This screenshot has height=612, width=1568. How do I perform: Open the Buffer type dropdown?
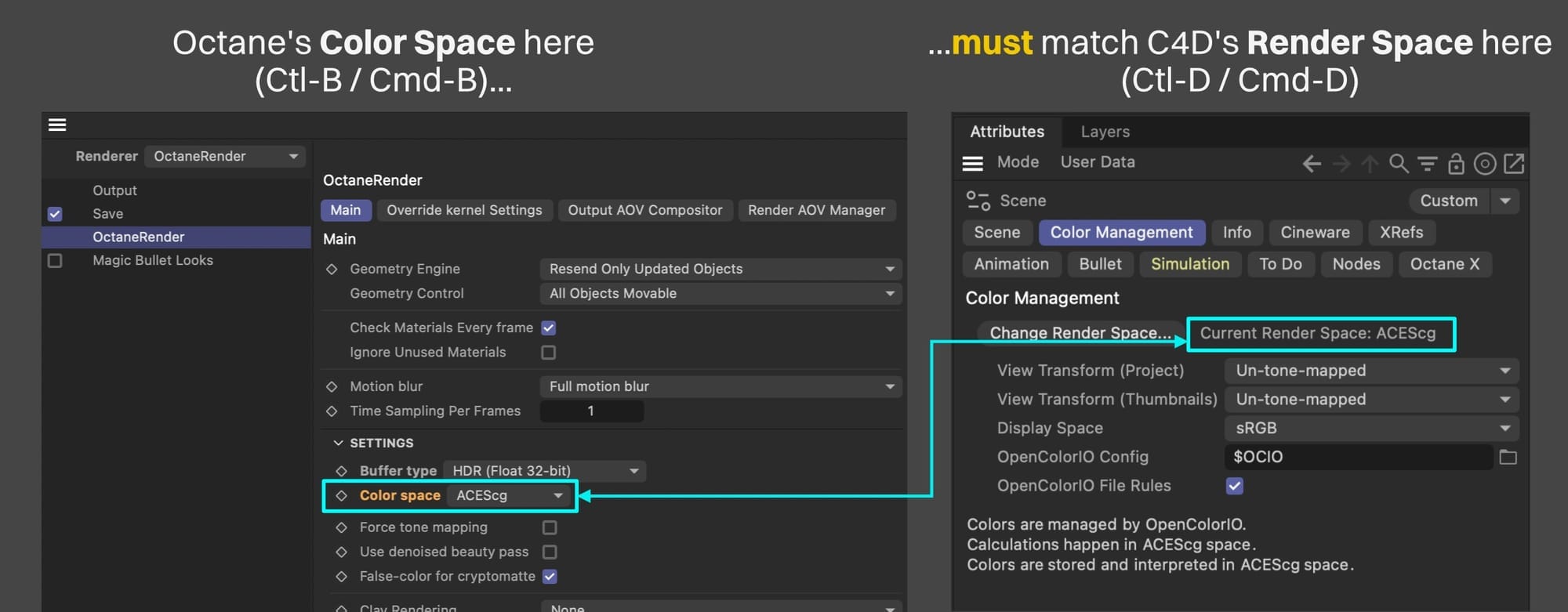tap(545, 471)
